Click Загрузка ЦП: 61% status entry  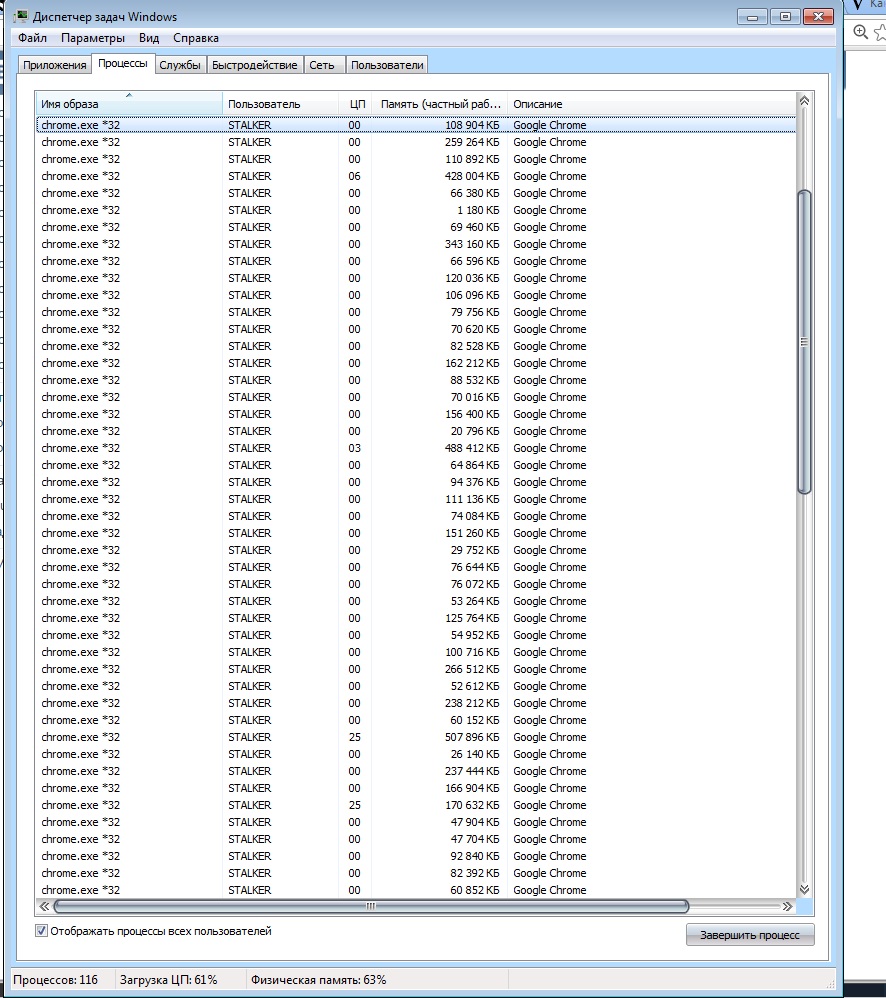pos(169,980)
